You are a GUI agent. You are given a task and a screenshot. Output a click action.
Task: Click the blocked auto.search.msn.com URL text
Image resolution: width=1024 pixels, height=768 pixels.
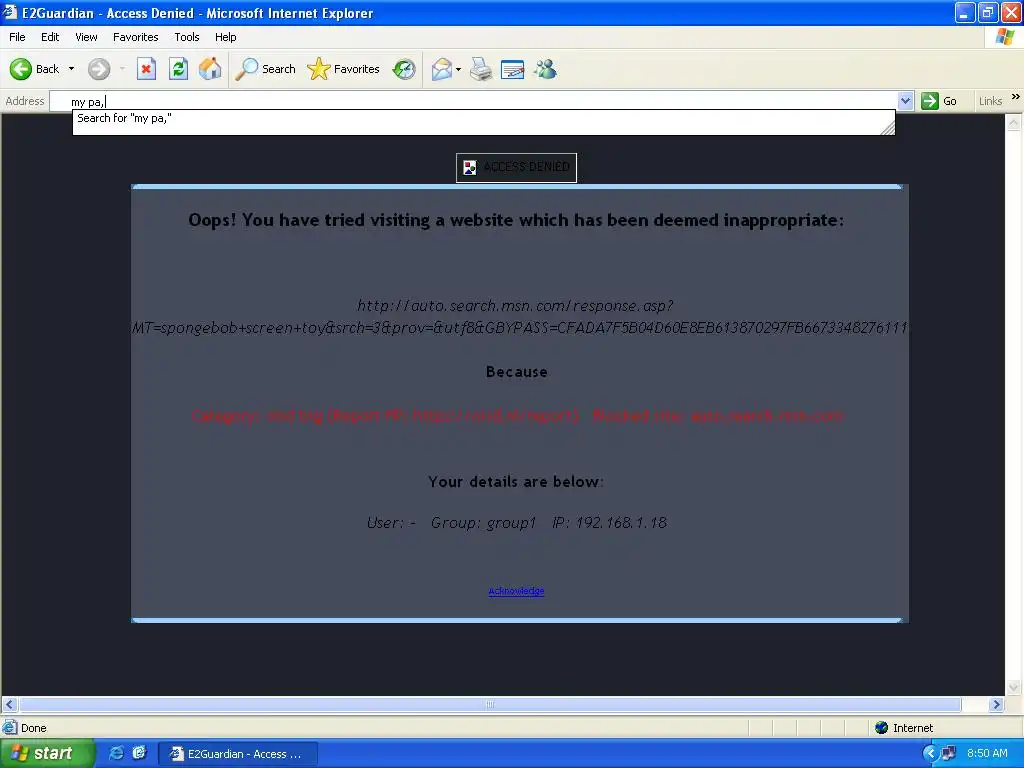tap(519, 317)
